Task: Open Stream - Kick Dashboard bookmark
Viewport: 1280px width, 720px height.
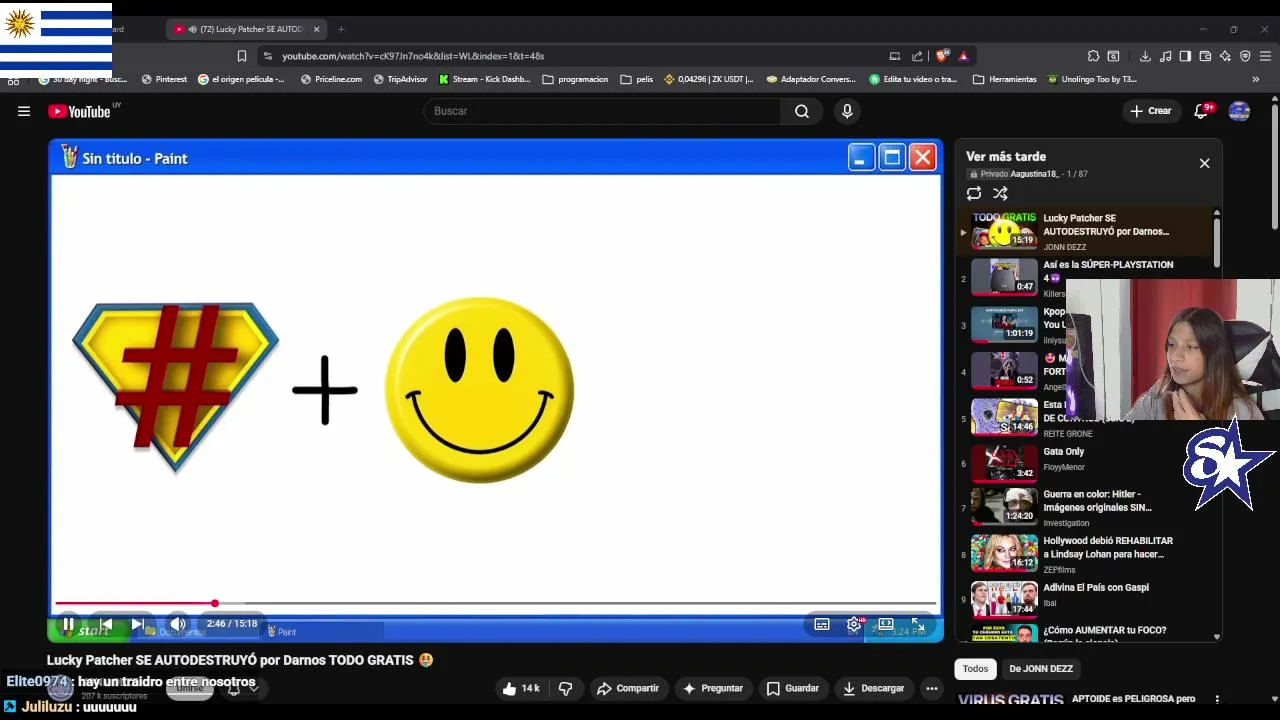Action: pos(485,79)
